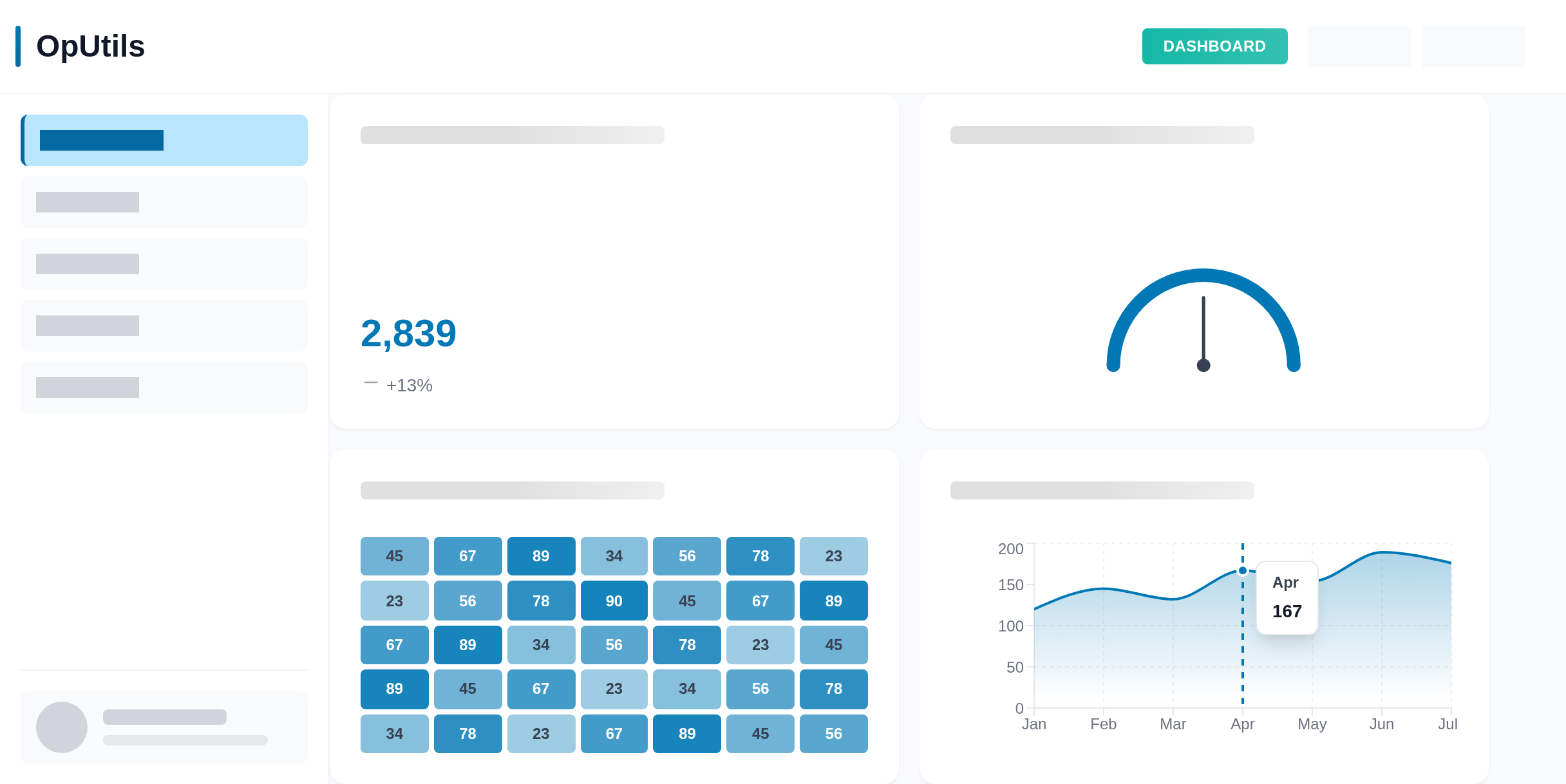Viewport: 1566px width, 784px height.
Task: Click the top-right heatmap cell 23
Action: click(x=833, y=556)
